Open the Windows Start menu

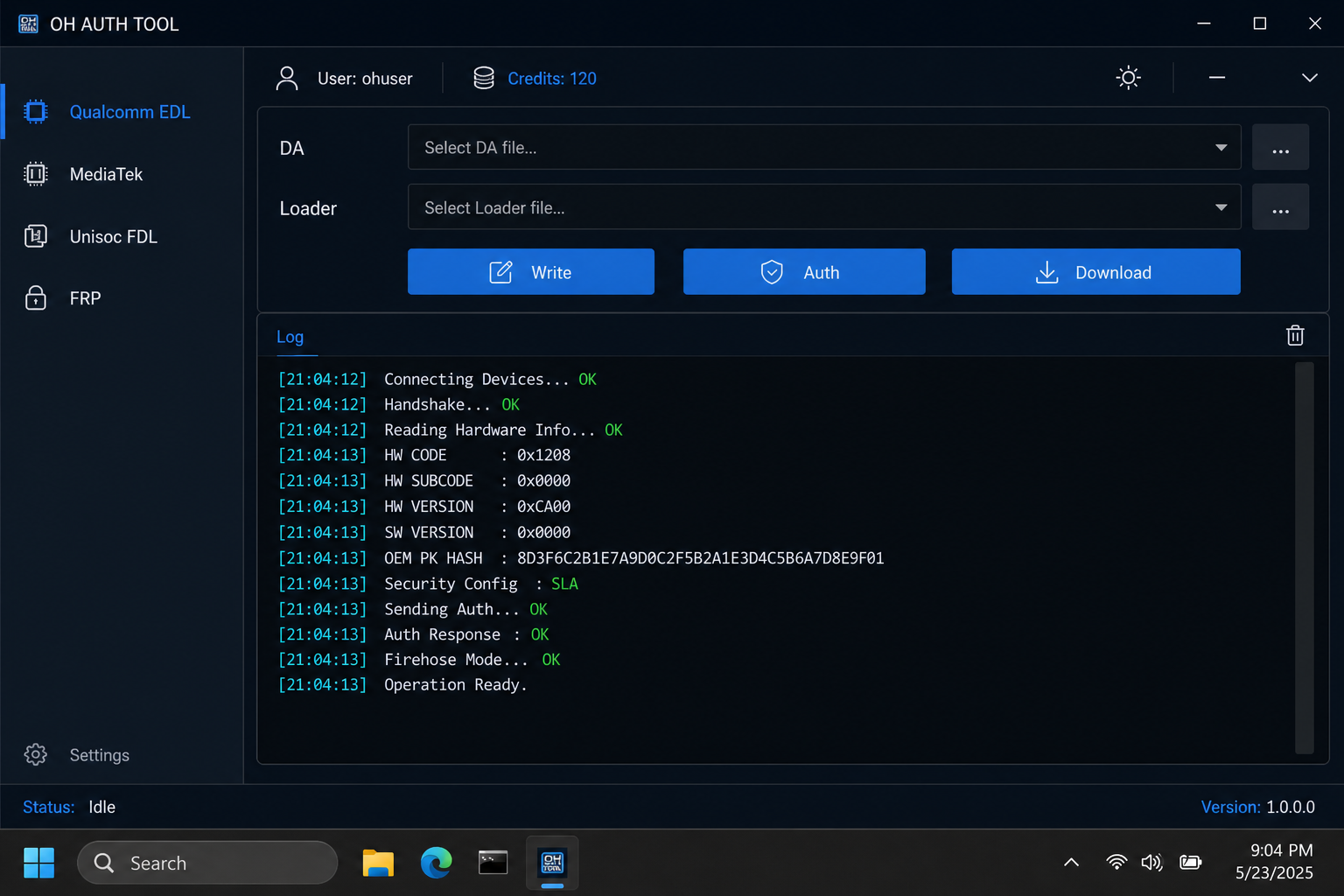(38, 863)
